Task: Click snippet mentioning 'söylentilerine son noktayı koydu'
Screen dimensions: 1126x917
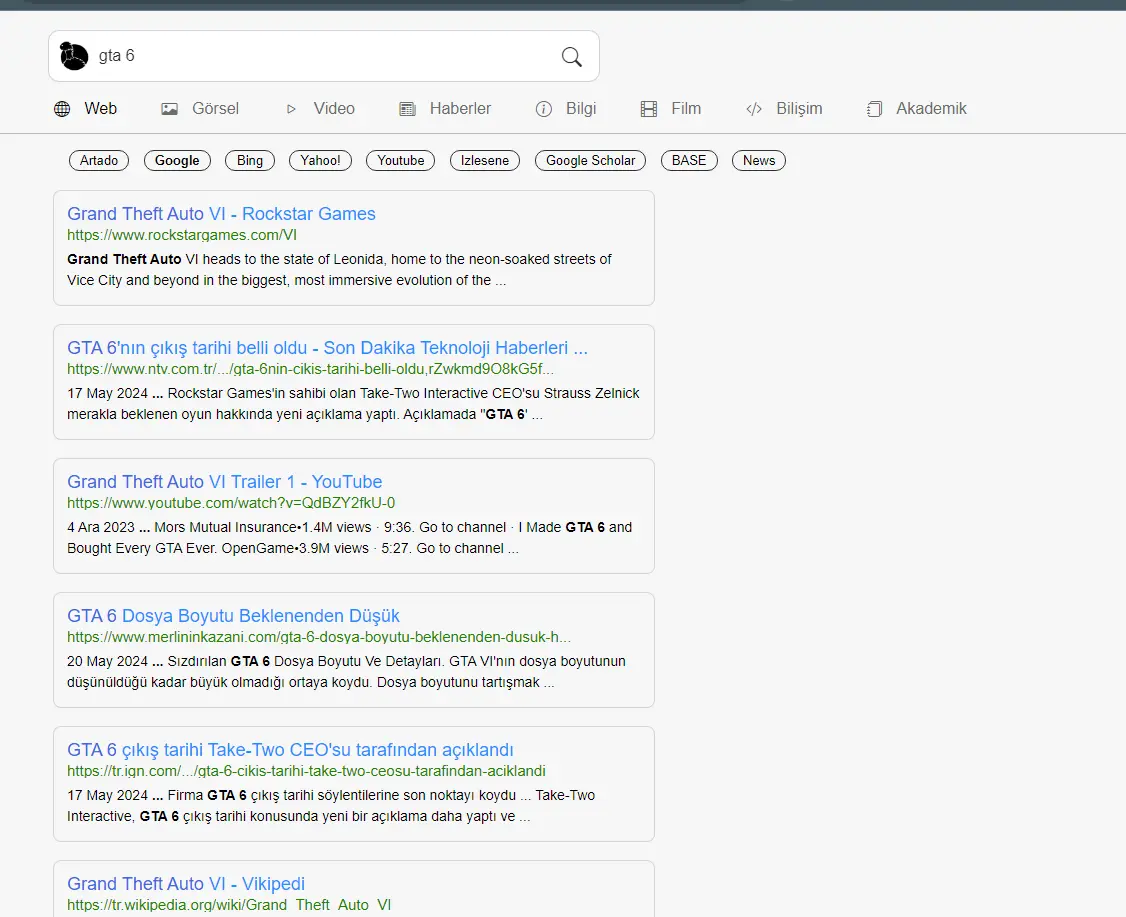Action: pyautogui.click(x=331, y=806)
